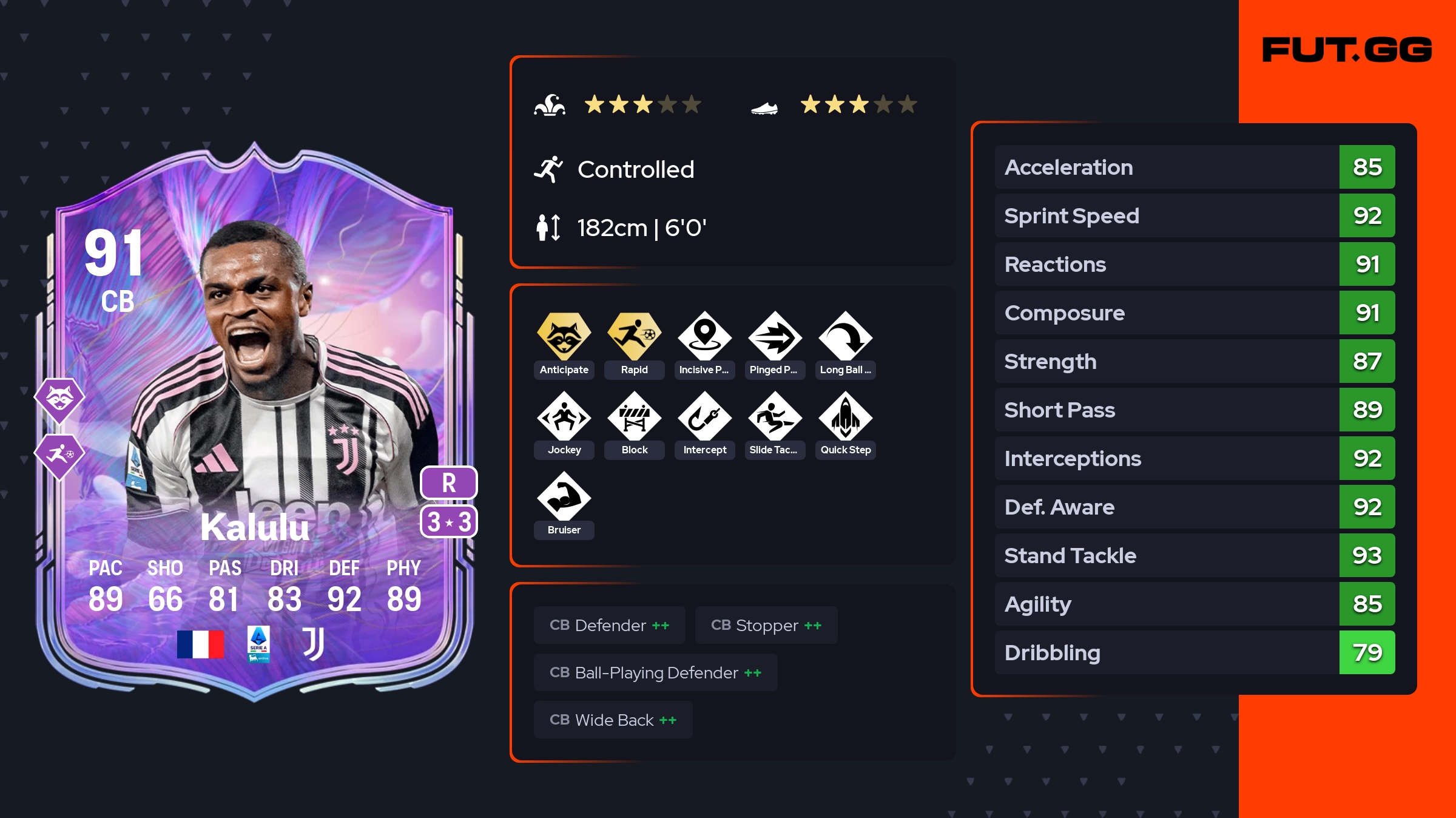Click the Slide Tackle playstyle icon

(775, 416)
